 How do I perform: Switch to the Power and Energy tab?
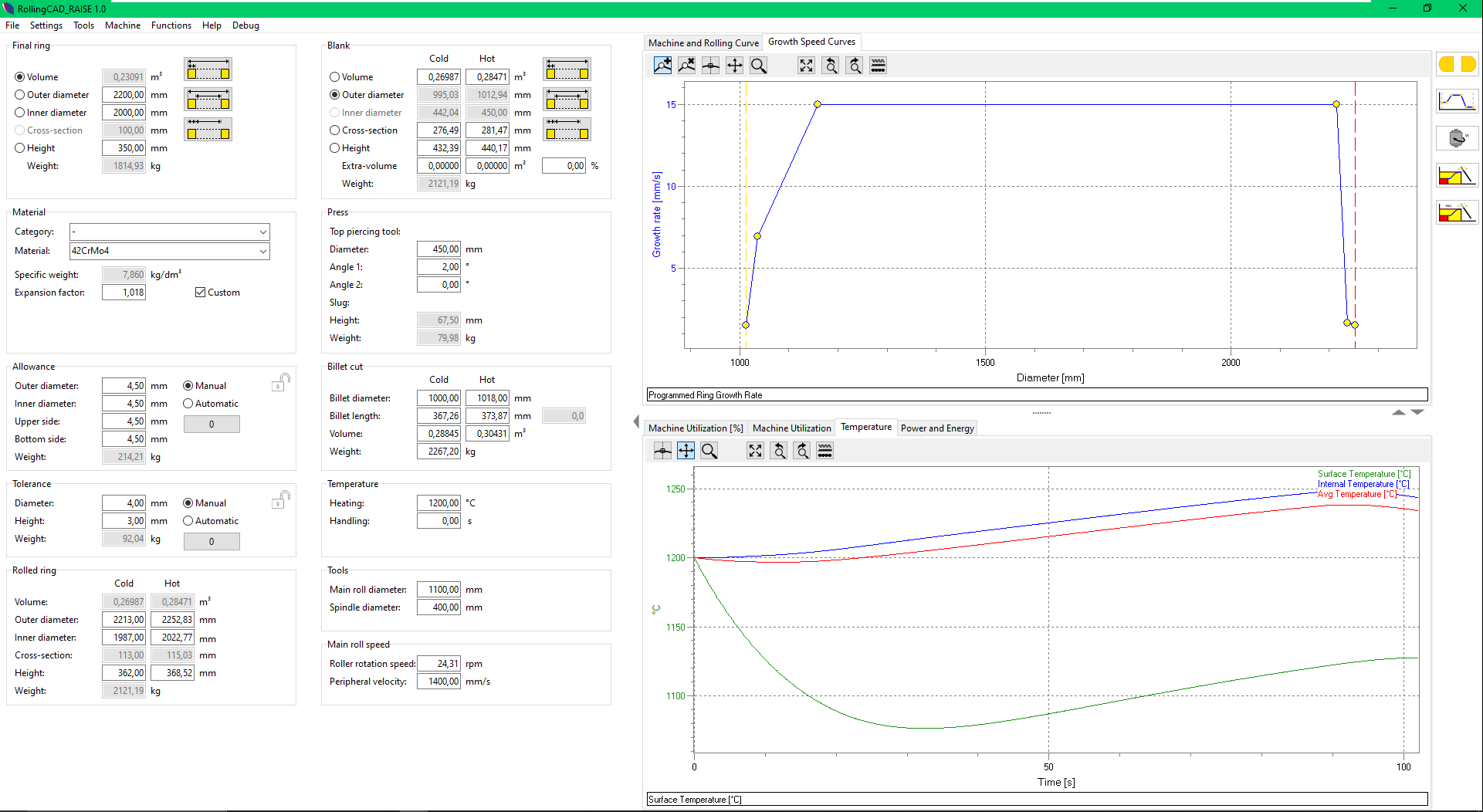(936, 428)
